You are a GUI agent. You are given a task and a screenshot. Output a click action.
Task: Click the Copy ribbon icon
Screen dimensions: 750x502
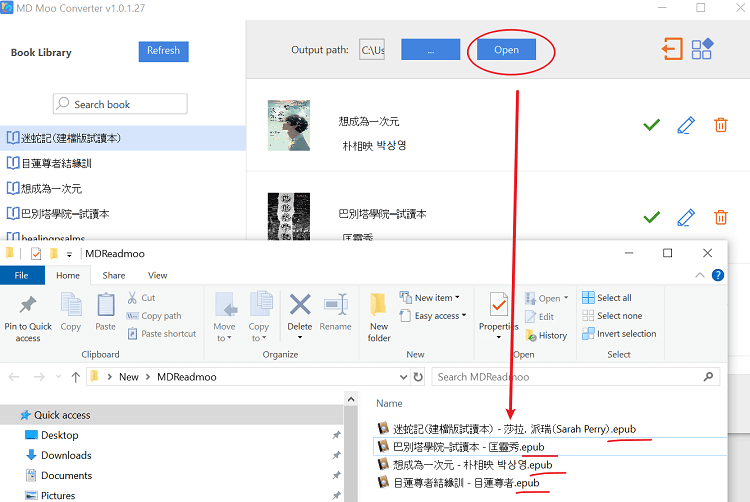(x=71, y=305)
